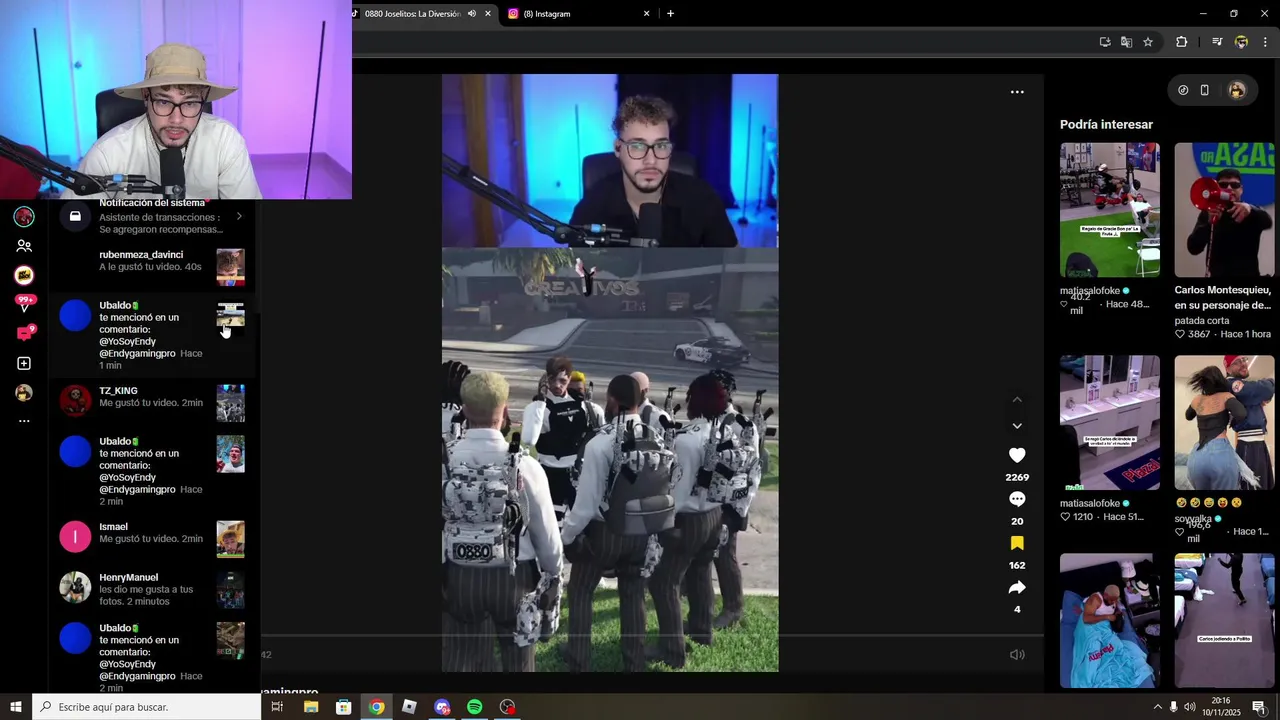This screenshot has width=1280, height=720.
Task: Bookmark the video using the yellow favorites icon
Action: [x=1017, y=543]
